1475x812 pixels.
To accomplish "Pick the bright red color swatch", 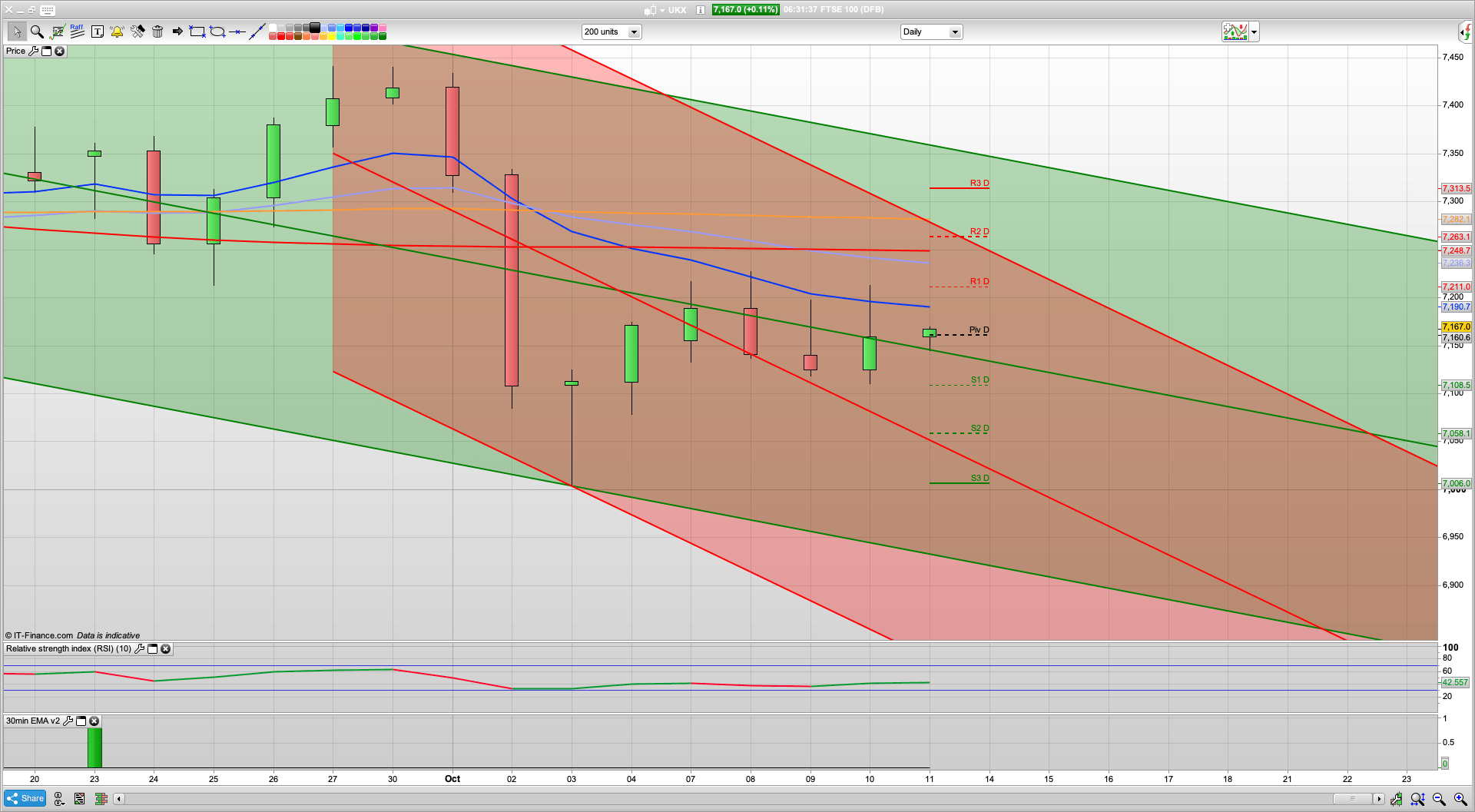I will (x=281, y=36).
